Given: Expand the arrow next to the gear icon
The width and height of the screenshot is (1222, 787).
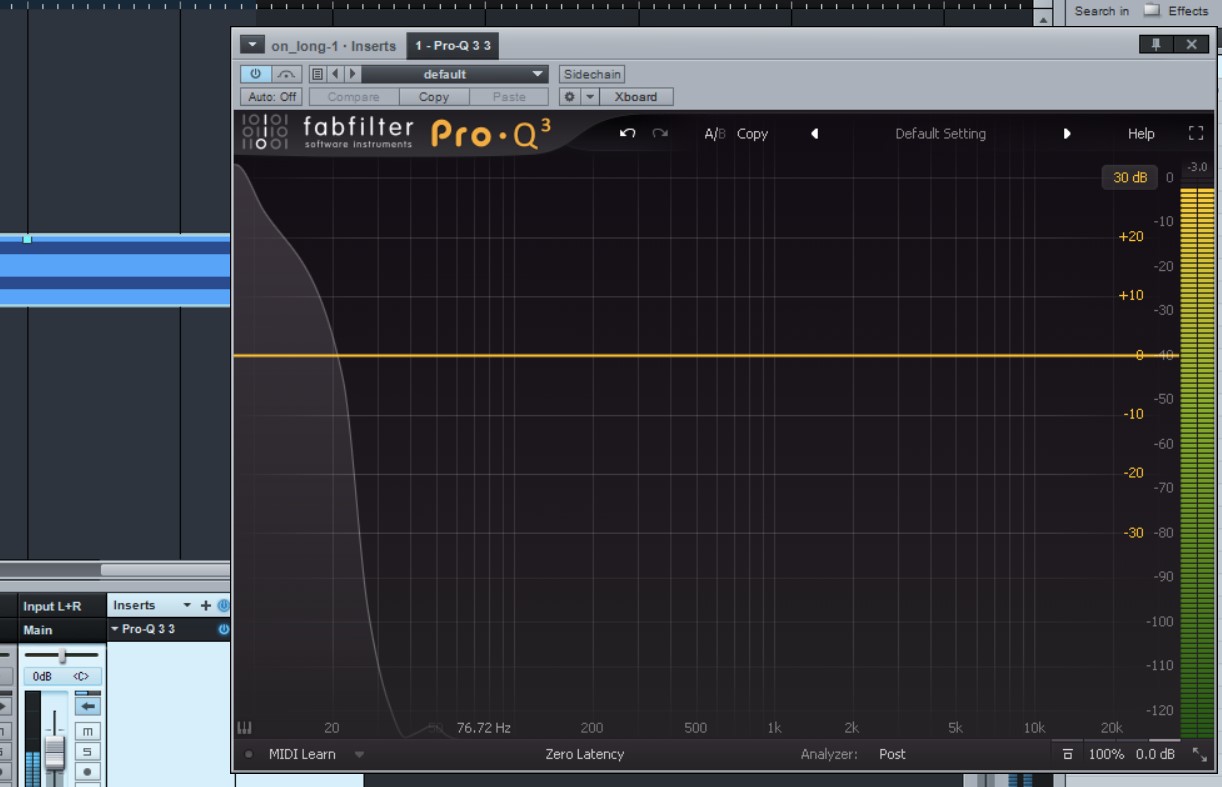Looking at the screenshot, I should 590,97.
